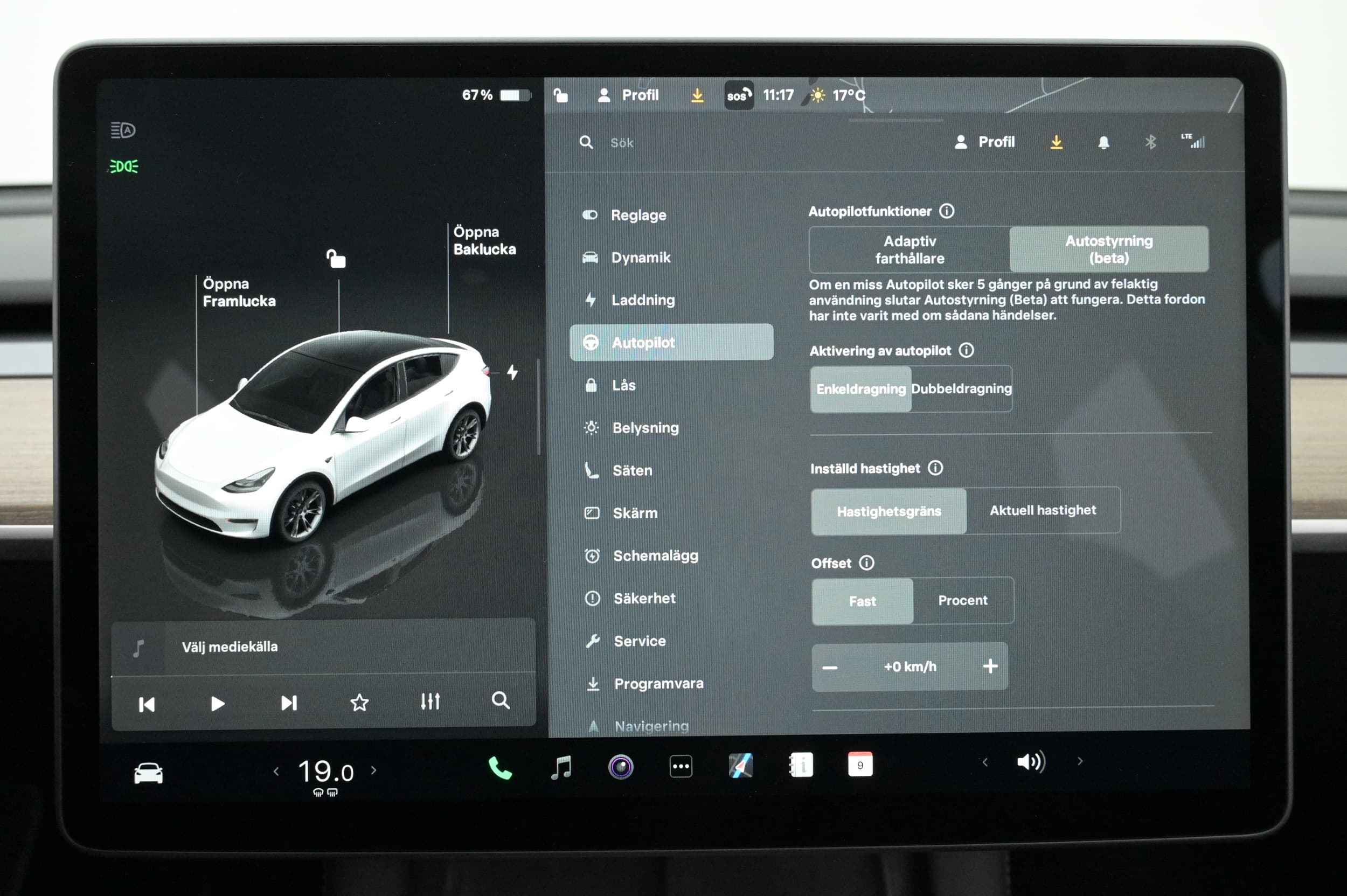Open the calendar app icon
This screenshot has height=896, width=1347.
(x=860, y=765)
